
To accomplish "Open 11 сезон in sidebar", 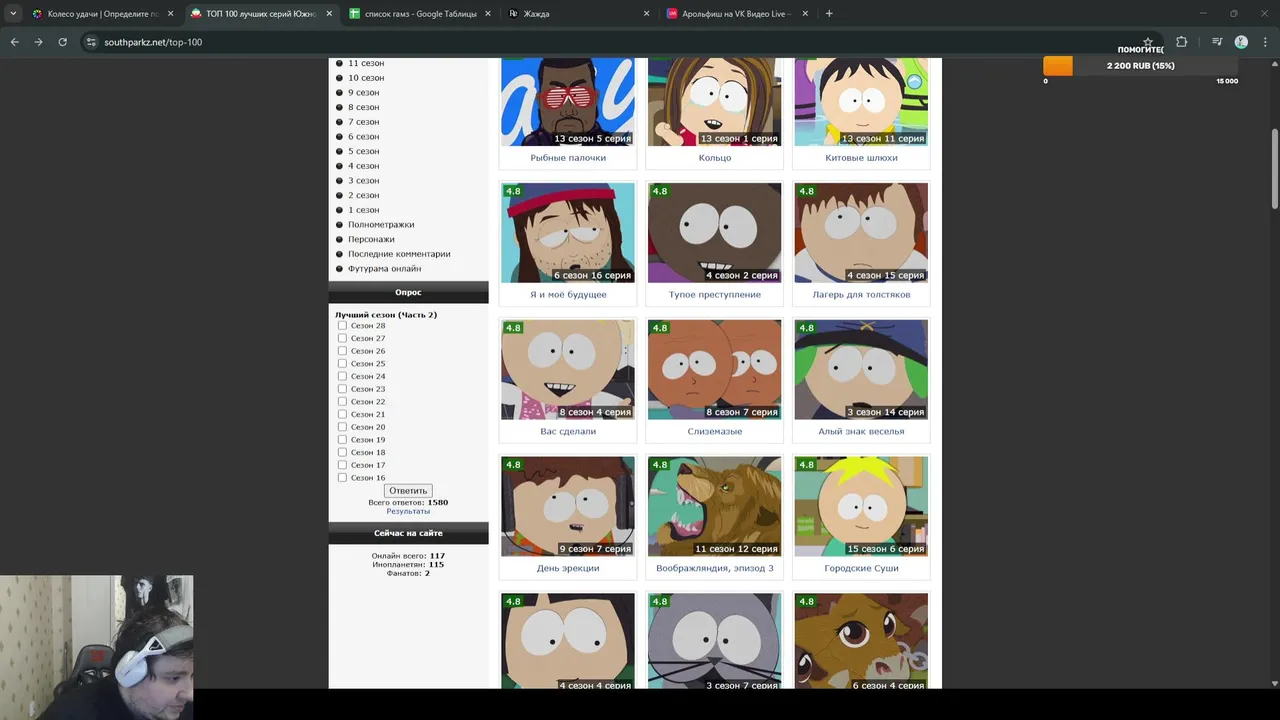I will pyautogui.click(x=366, y=63).
